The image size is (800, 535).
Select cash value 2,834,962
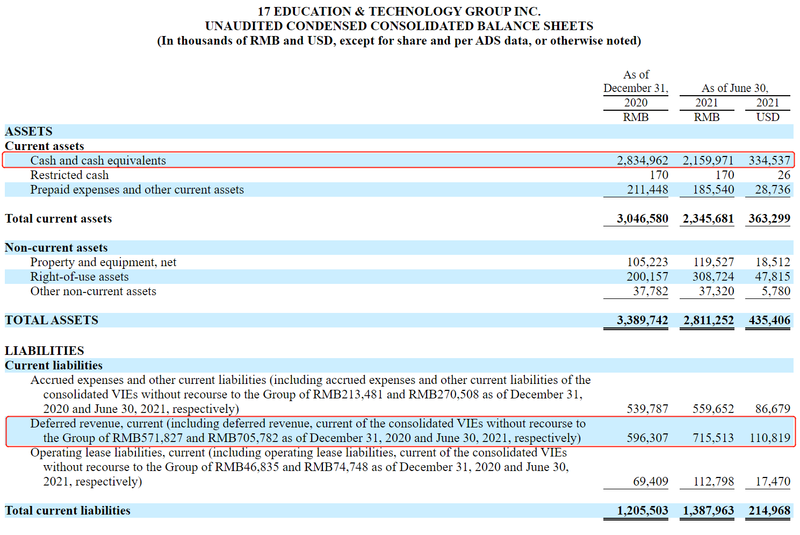tap(642, 161)
